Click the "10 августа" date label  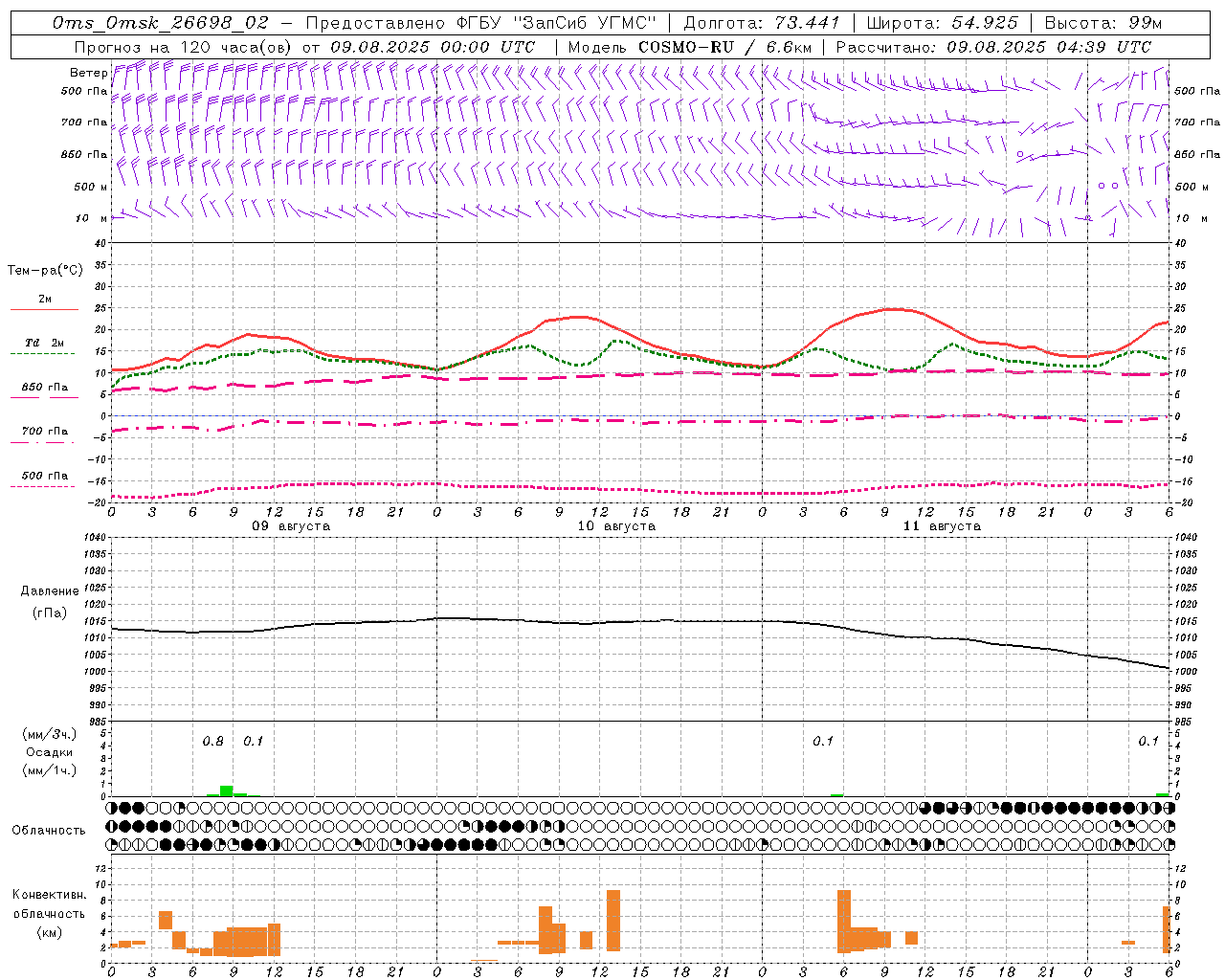click(616, 526)
